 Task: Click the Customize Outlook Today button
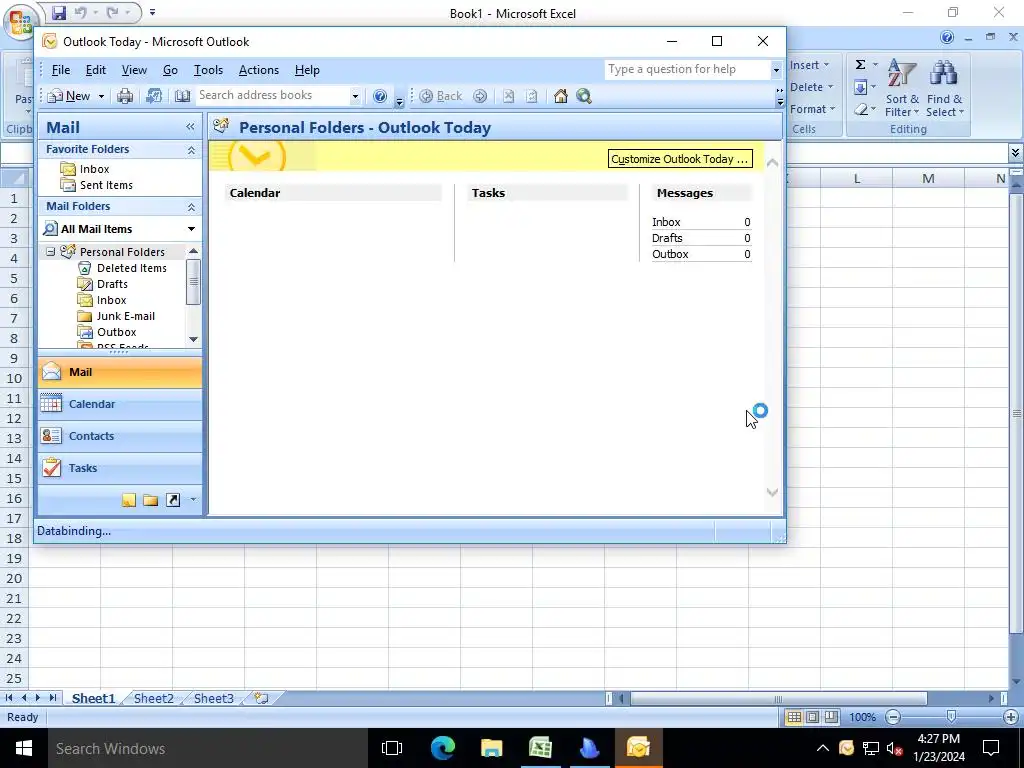[680, 159]
